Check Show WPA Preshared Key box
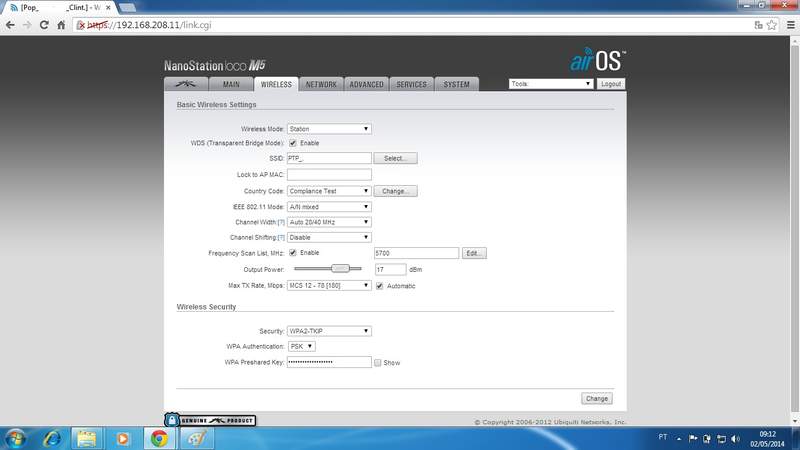This screenshot has height=450, width=800. [378, 363]
